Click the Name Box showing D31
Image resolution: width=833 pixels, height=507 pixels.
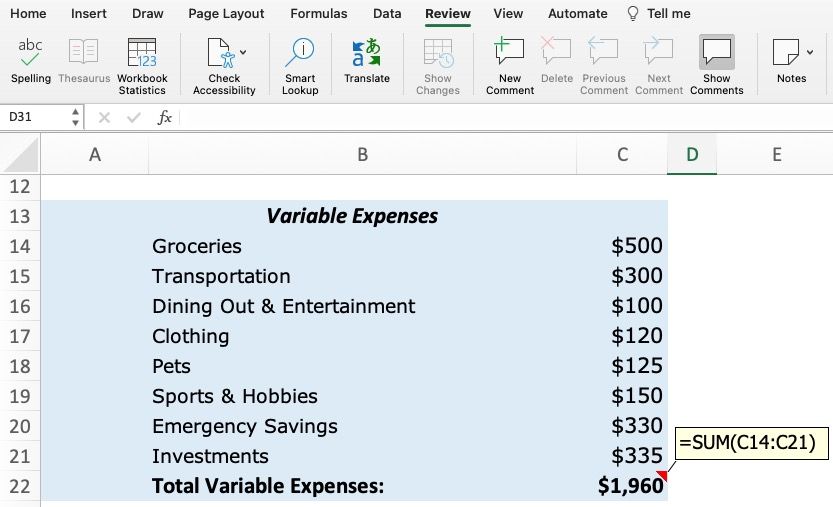(35, 117)
